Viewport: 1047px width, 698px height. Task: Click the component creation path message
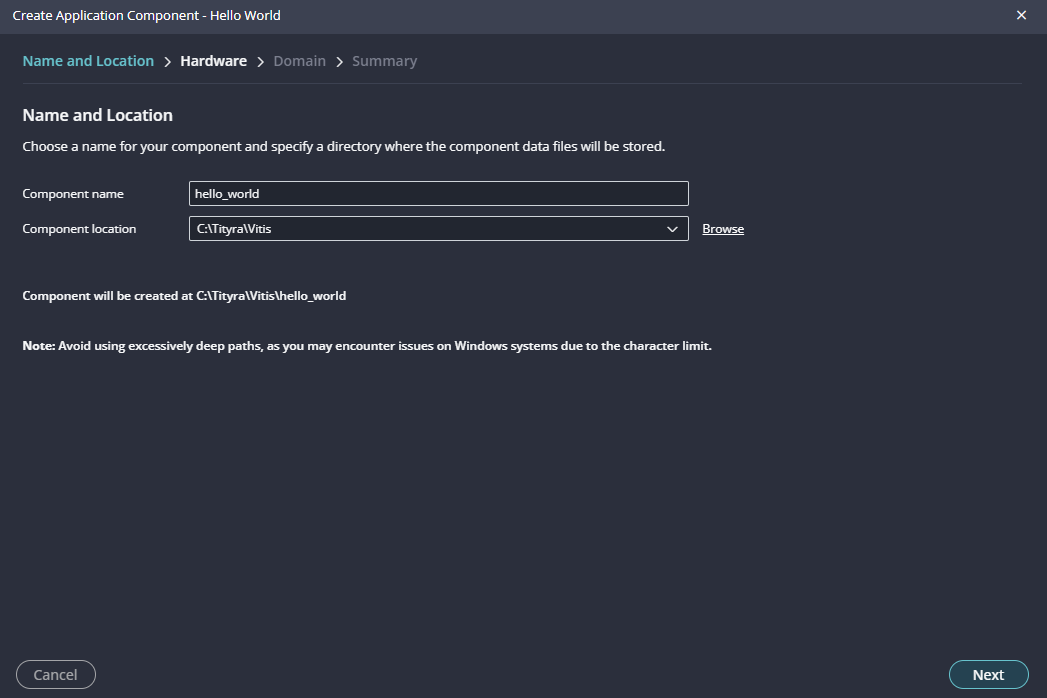coord(184,296)
